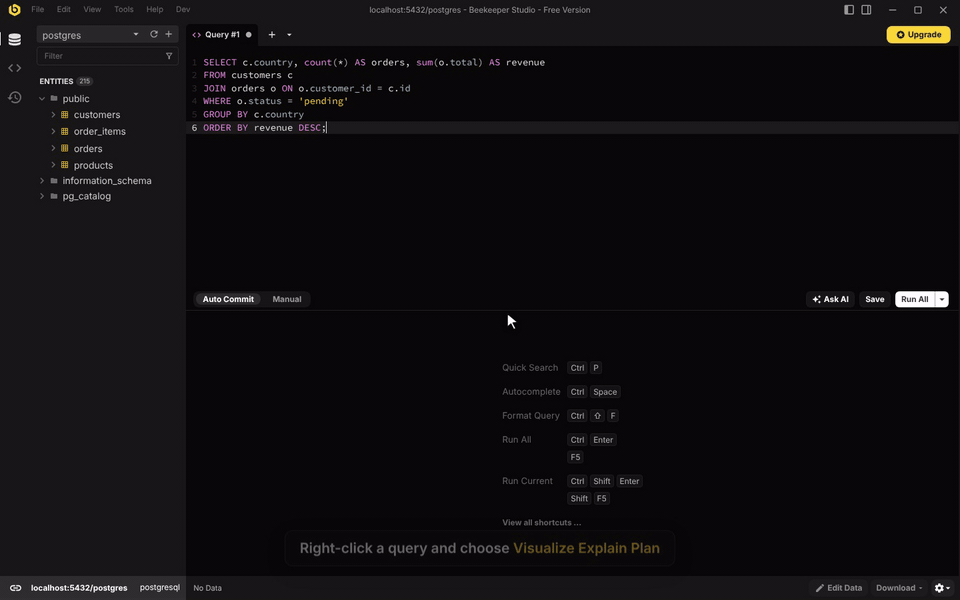The height and width of the screenshot is (600, 960).
Task: Open new tab dropdown arrow
Action: [289, 35]
